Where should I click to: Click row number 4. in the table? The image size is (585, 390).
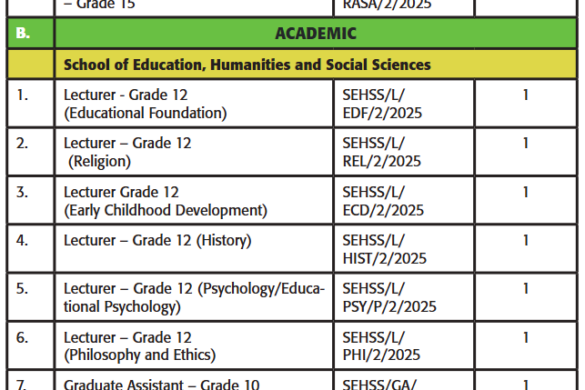(22, 240)
